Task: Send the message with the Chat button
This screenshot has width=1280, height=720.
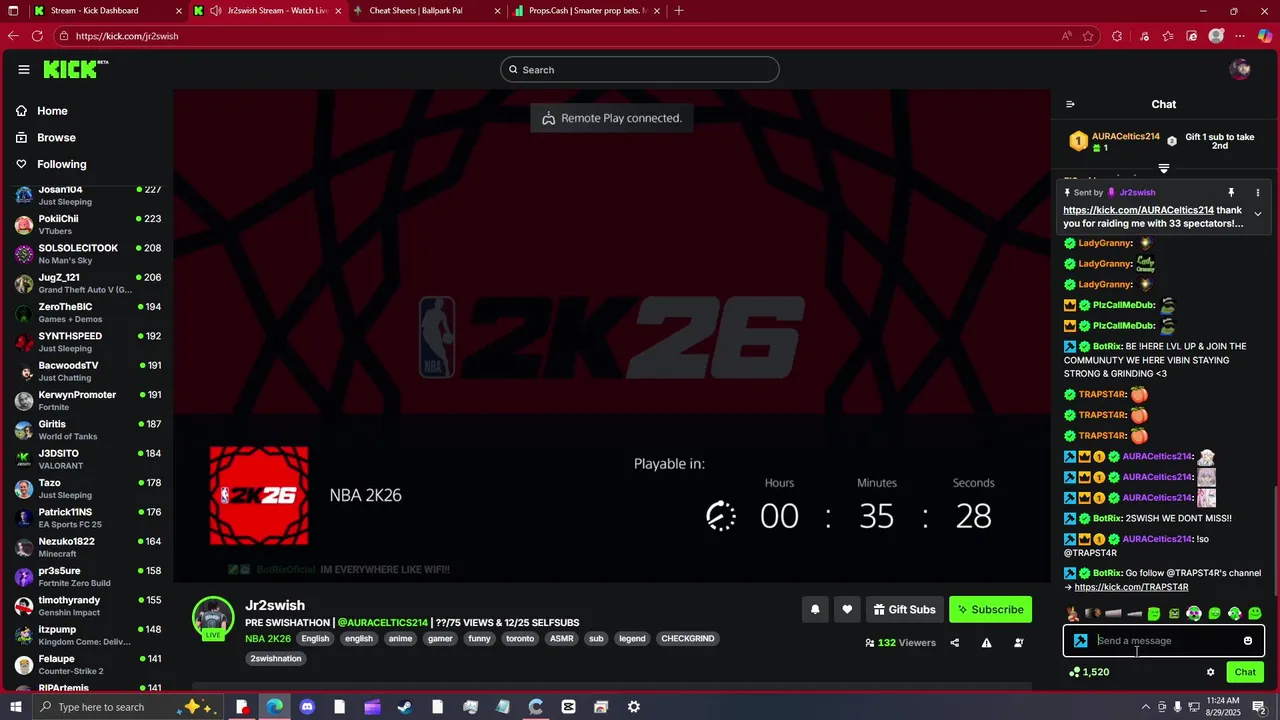Action: [1245, 672]
